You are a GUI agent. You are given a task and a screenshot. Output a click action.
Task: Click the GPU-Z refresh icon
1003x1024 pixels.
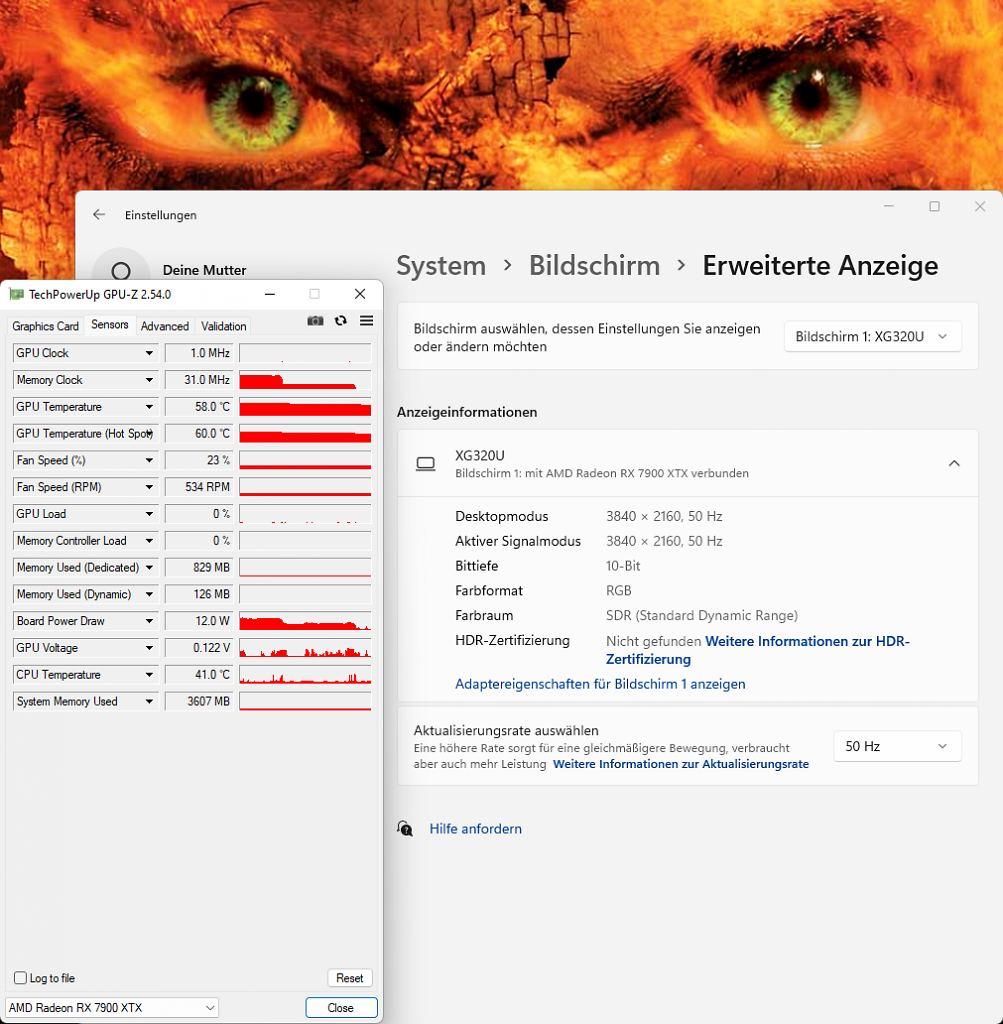coord(341,321)
